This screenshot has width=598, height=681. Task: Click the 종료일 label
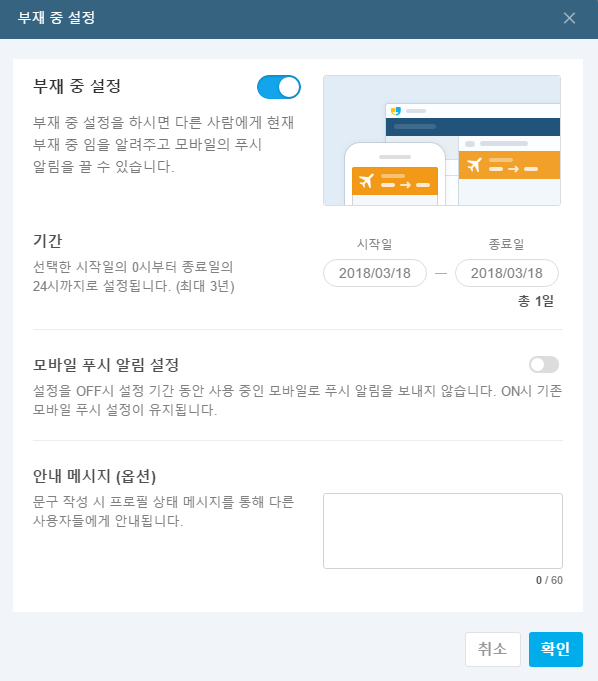coord(506,244)
